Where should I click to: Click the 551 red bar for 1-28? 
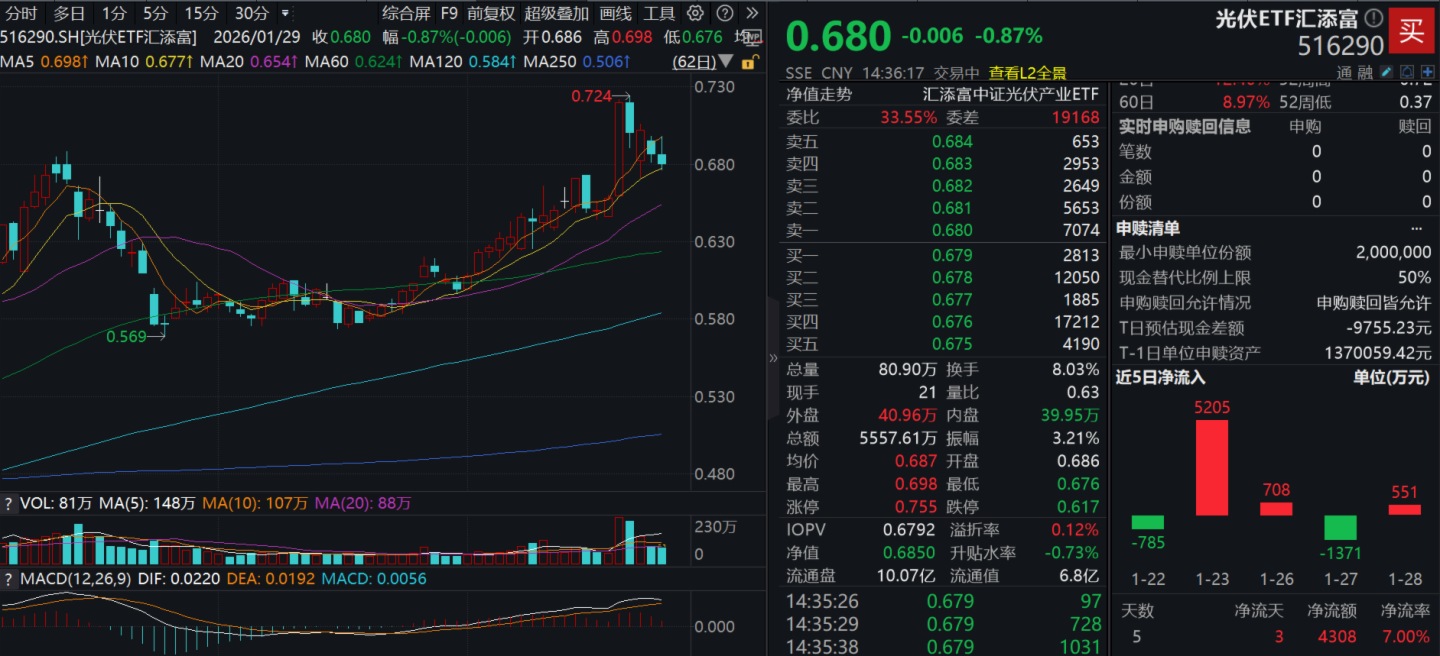[x=1404, y=510]
